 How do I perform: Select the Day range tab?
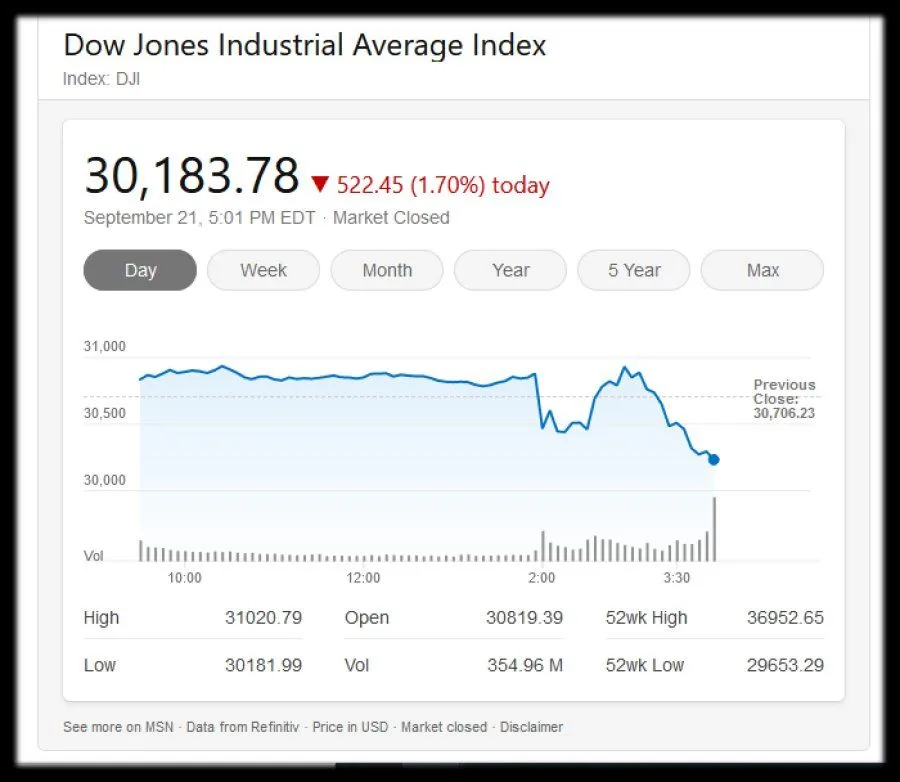point(140,270)
